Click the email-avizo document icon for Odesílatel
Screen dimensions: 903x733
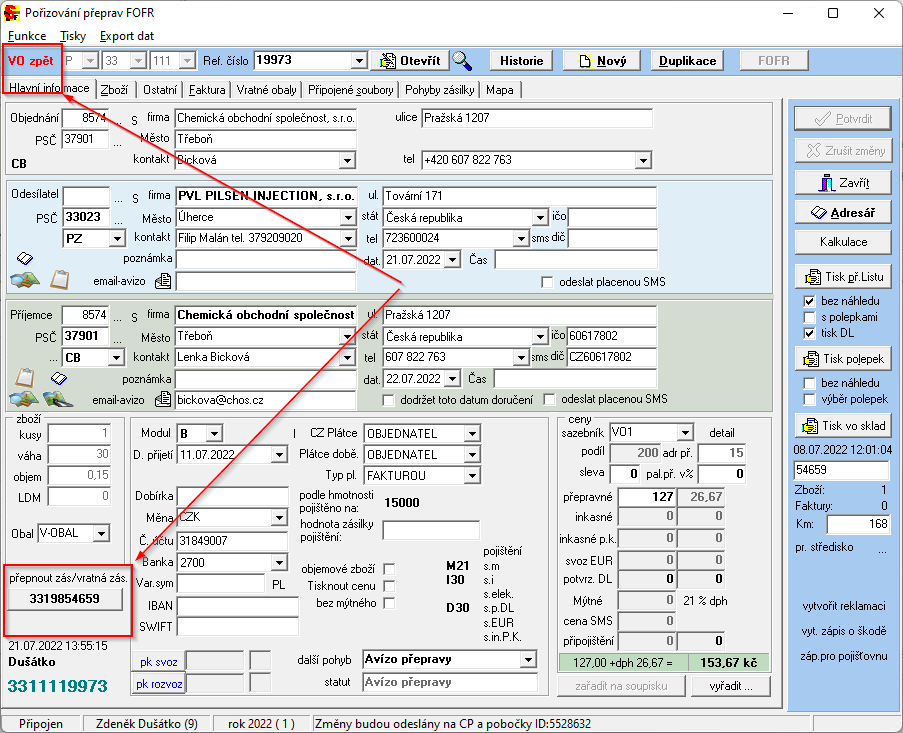(x=163, y=280)
